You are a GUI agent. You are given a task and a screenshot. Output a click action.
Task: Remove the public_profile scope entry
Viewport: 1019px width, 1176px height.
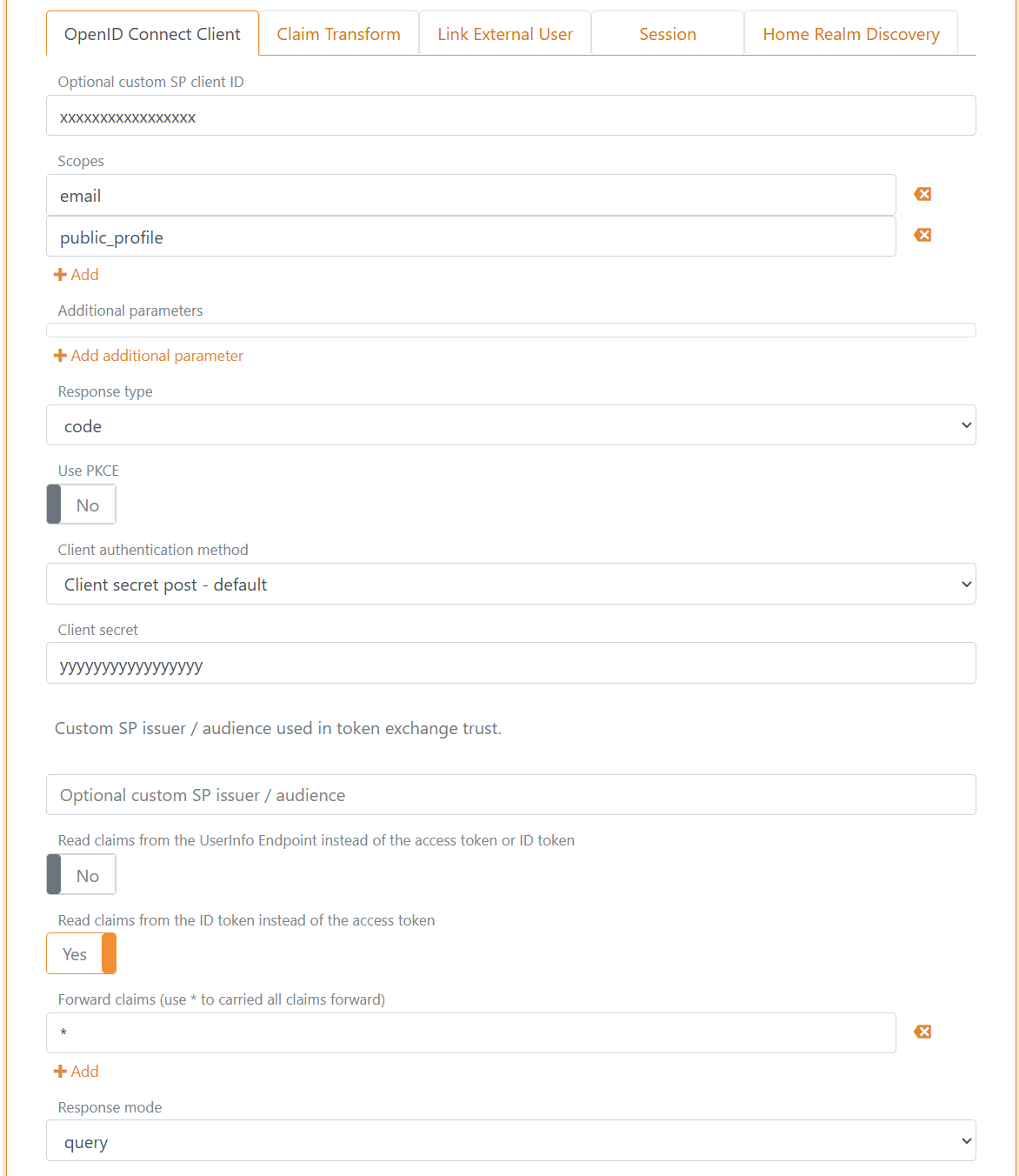pos(922,235)
